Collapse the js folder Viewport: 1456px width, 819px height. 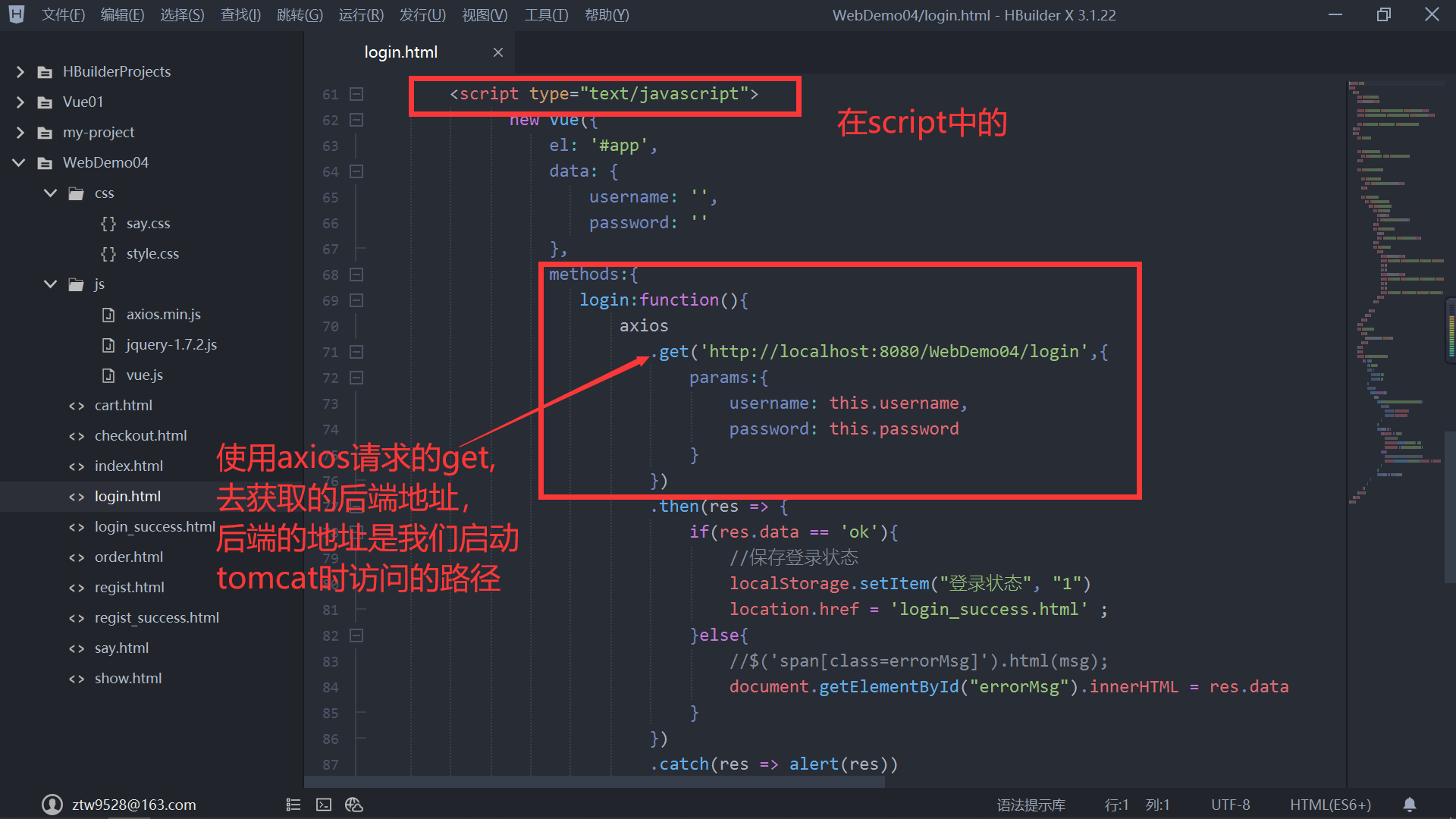[51, 284]
